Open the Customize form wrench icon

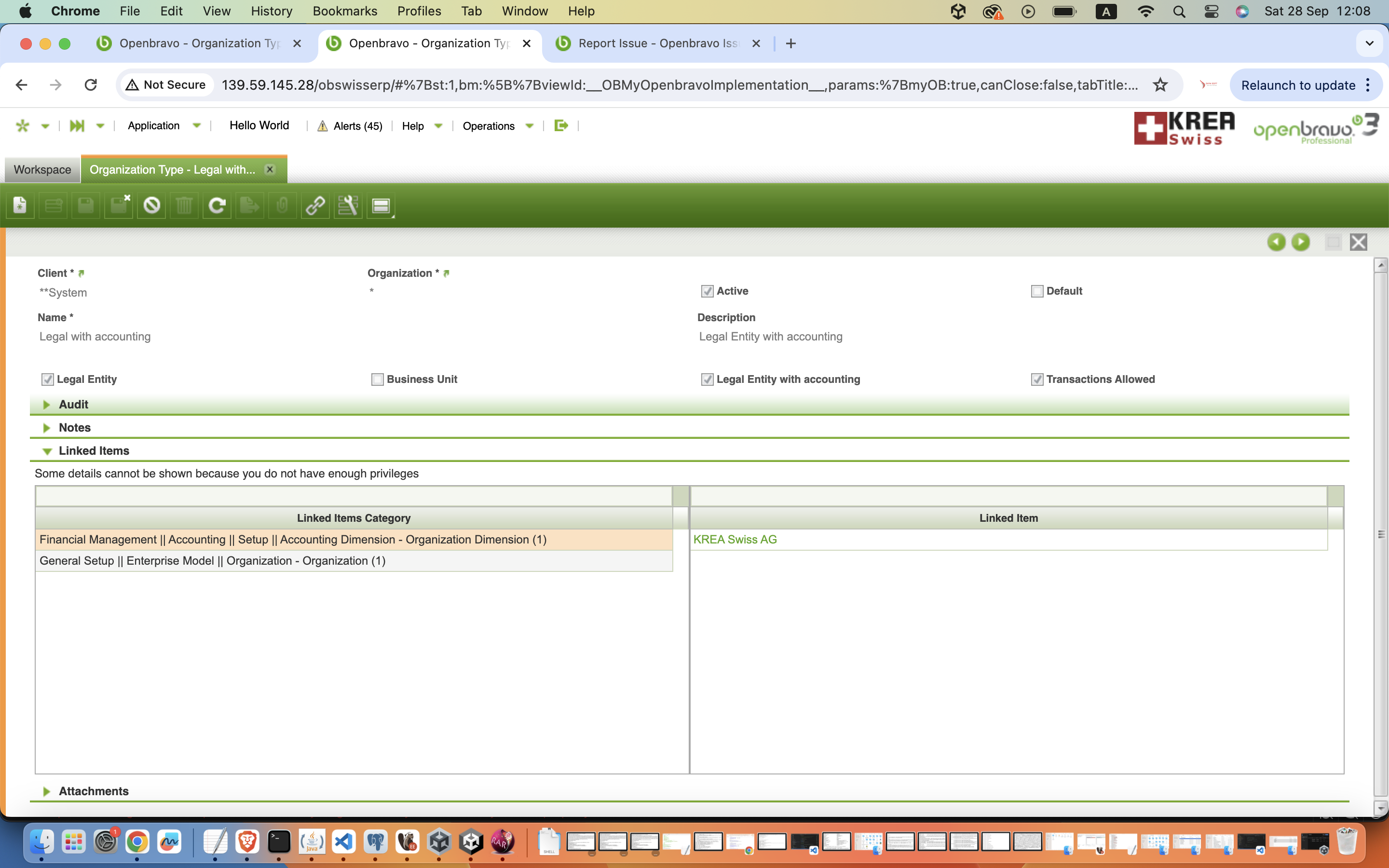point(348,205)
